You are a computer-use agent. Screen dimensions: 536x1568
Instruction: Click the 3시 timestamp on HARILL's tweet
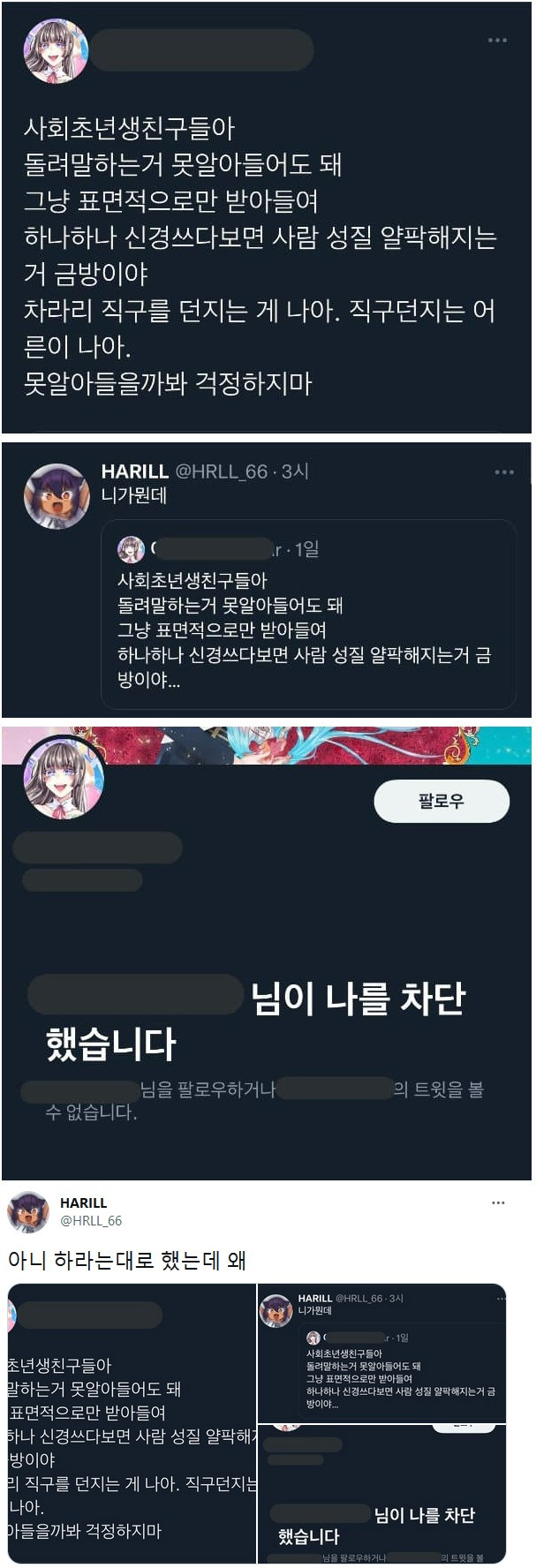point(295,471)
